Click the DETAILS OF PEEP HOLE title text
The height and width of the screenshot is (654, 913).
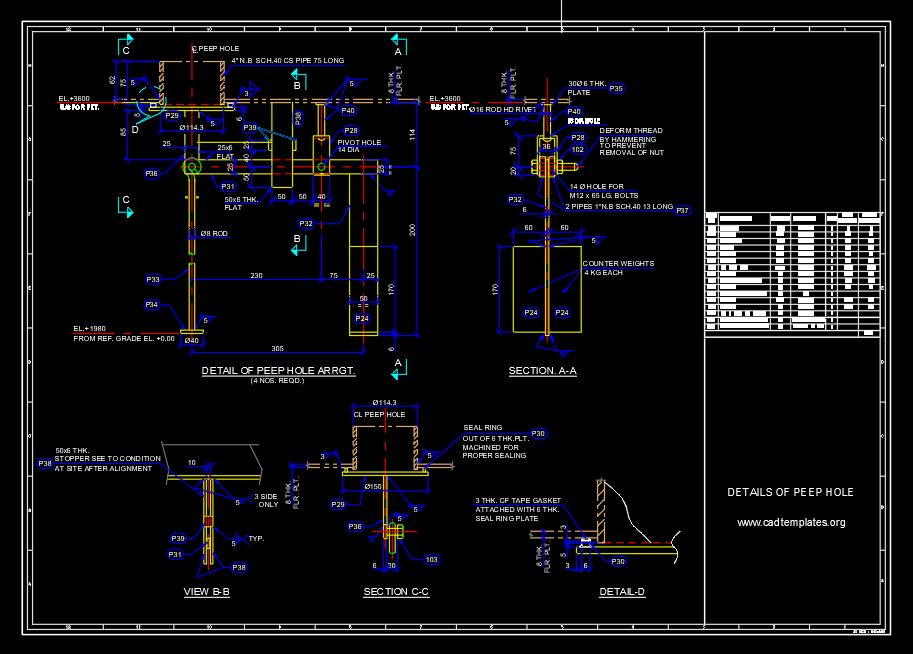click(789, 492)
